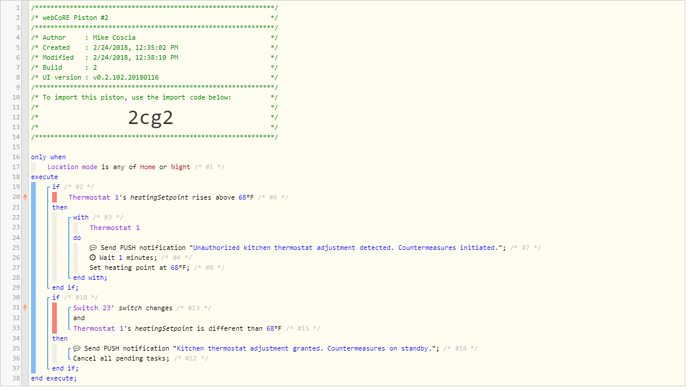Click the Build number line
The width and height of the screenshot is (690, 391).
pyautogui.click(x=154, y=68)
